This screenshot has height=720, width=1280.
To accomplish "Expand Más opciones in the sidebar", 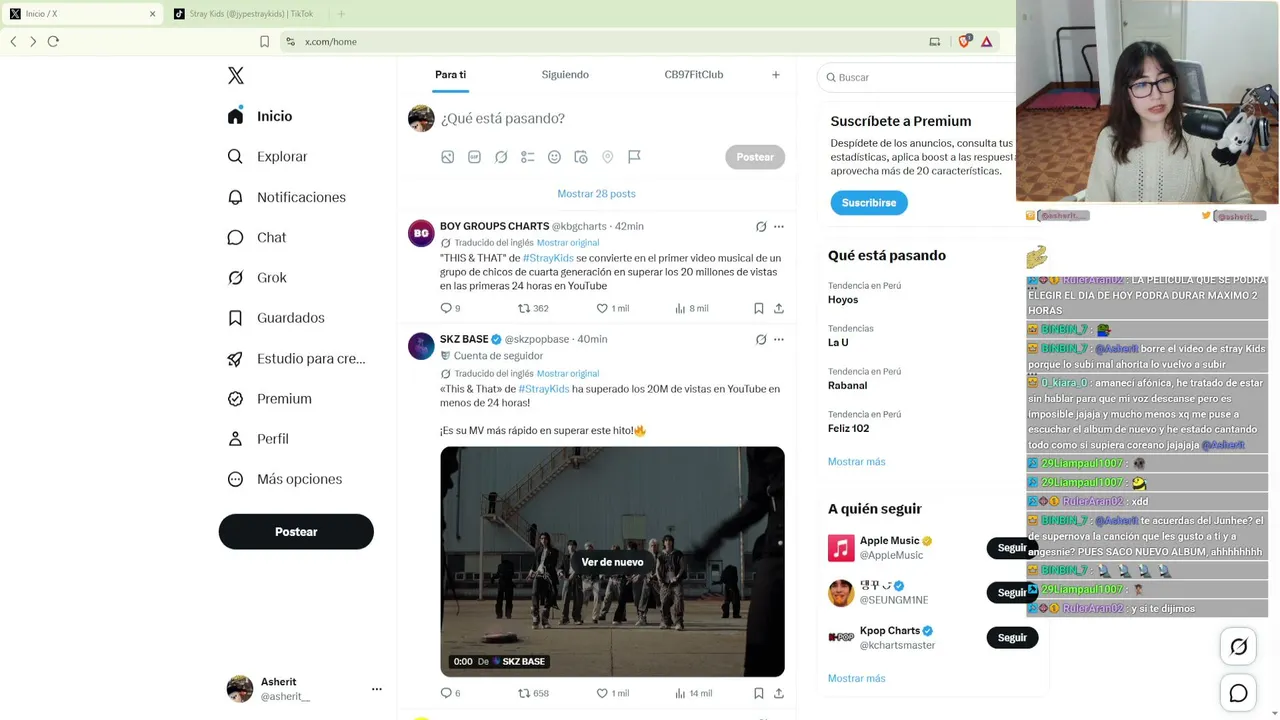I will pyautogui.click(x=285, y=479).
